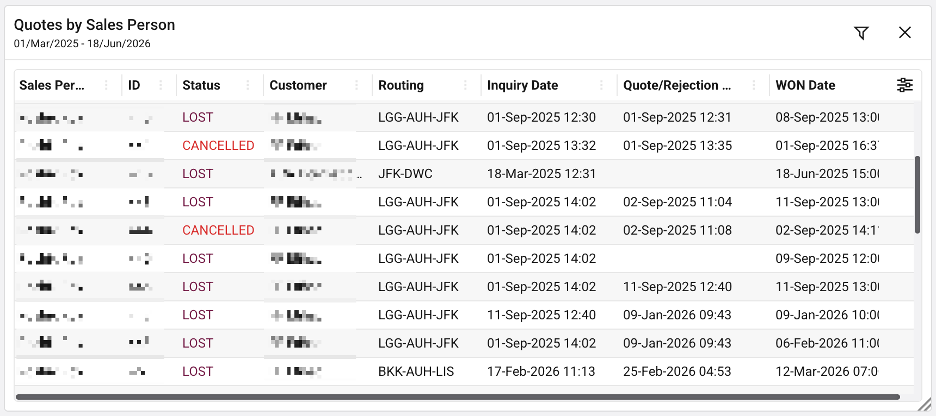The width and height of the screenshot is (936, 416).
Task: Open the filter funnel icon
Action: [860, 33]
